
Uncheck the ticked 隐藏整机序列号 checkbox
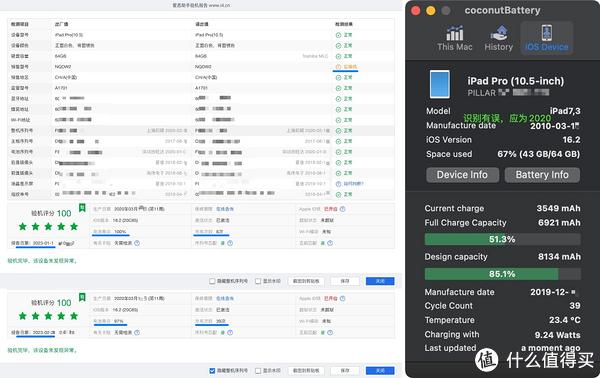(212, 371)
